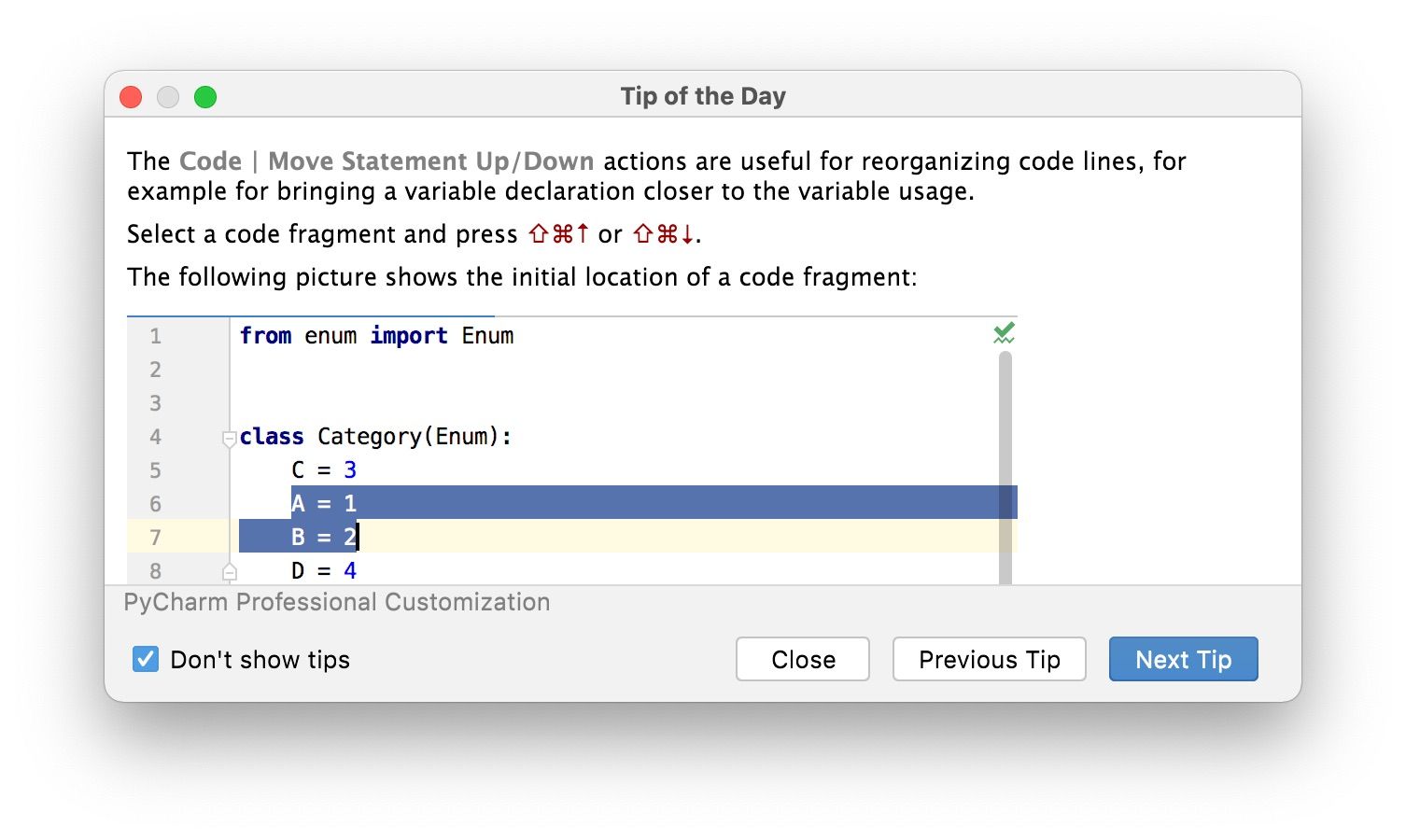Image resolution: width=1406 pixels, height=840 pixels.
Task: Click the Tip of the Day title bar
Action: pos(703,96)
